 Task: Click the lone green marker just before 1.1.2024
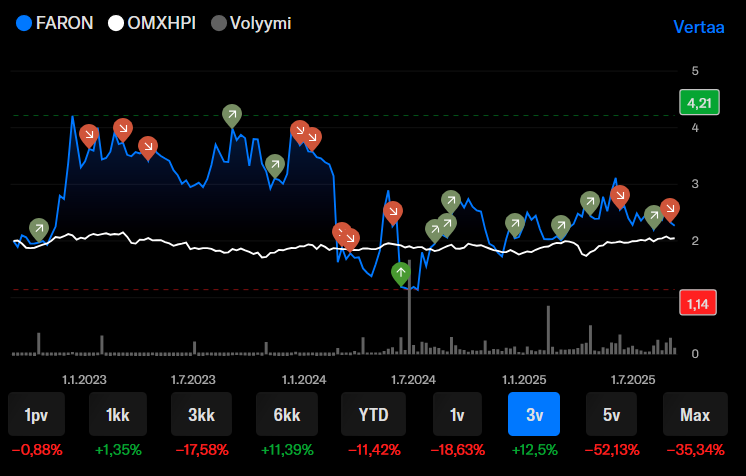tap(275, 164)
